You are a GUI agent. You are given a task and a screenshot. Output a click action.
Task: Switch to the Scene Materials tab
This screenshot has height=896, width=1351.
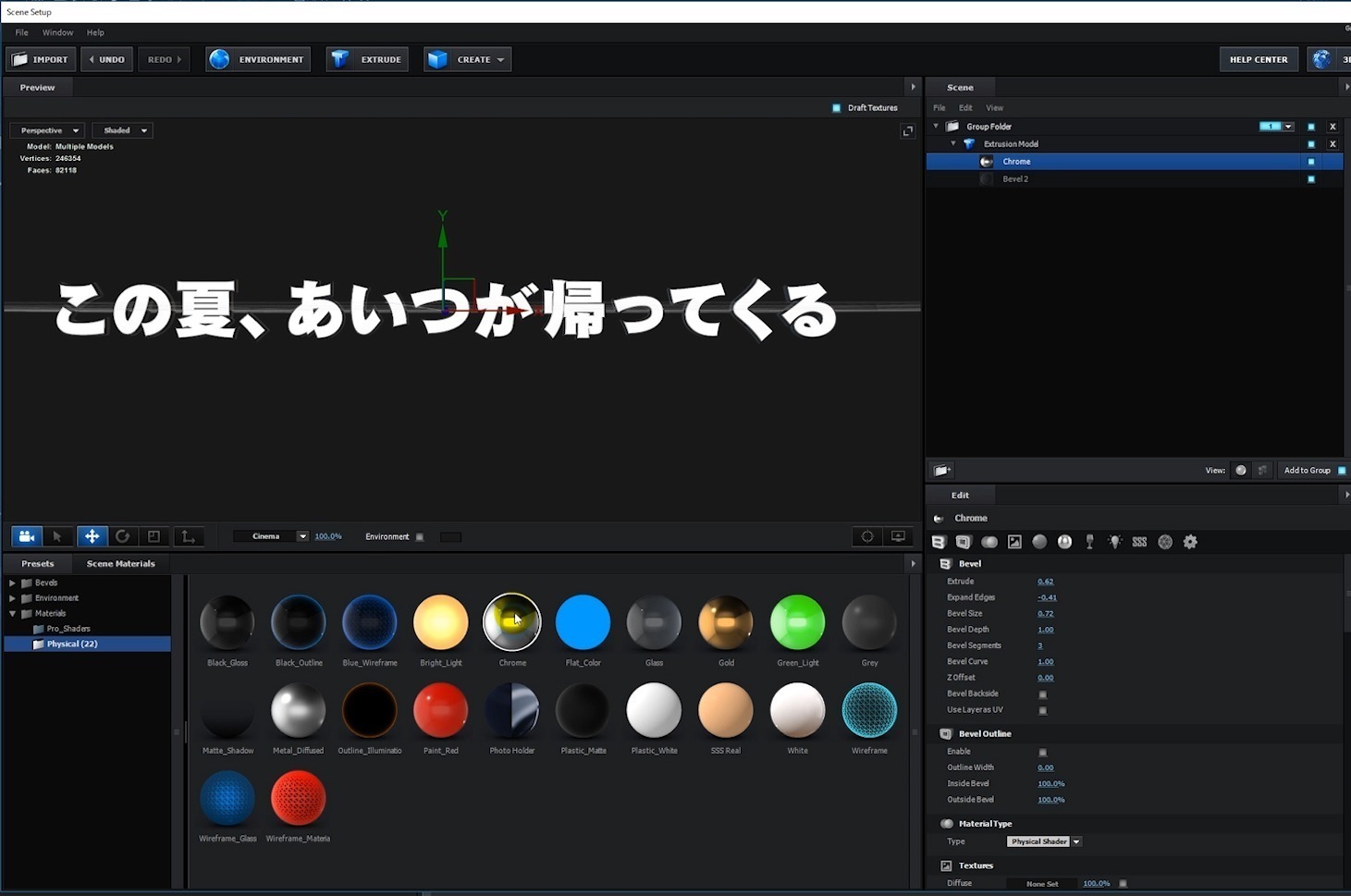[120, 563]
